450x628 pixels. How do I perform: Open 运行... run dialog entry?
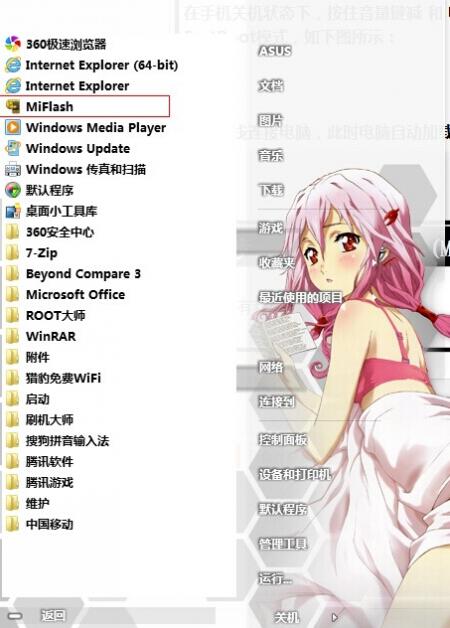(275, 579)
